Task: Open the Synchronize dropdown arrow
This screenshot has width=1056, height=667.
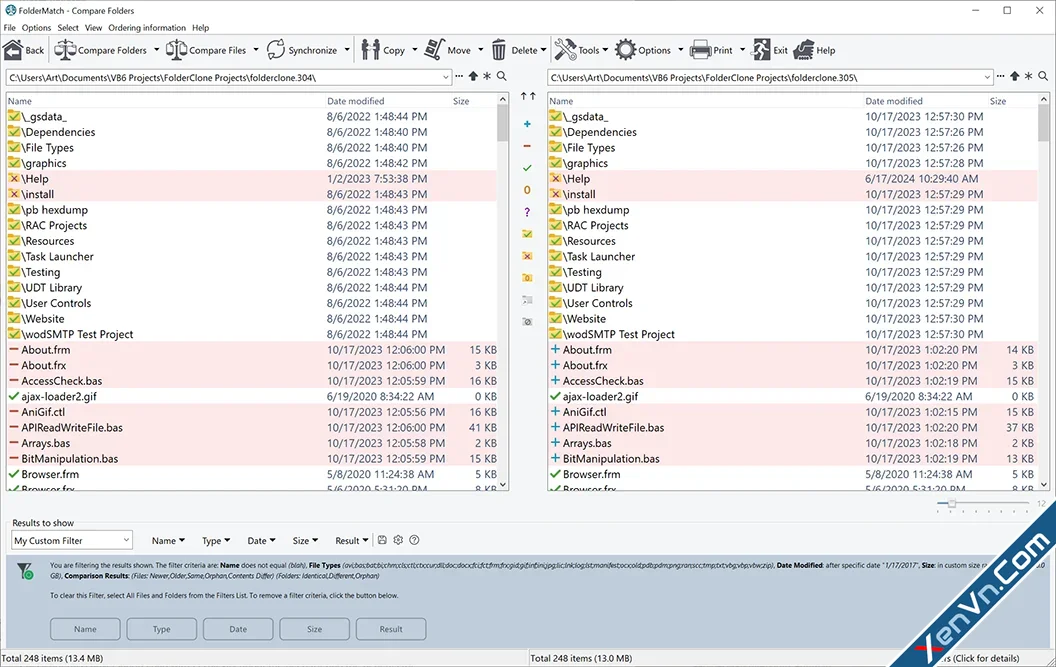Action: (347, 50)
